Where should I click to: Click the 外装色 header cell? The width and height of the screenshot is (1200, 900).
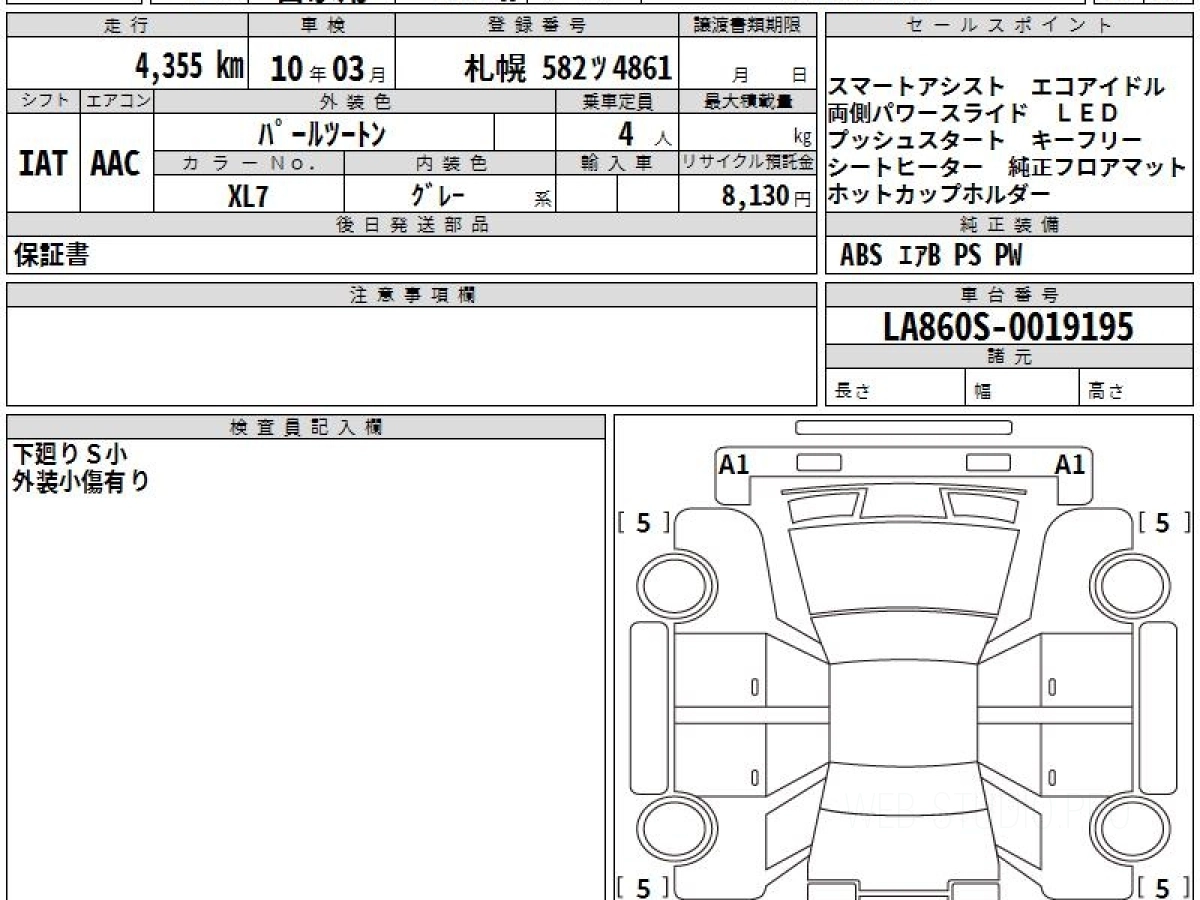coord(355,101)
